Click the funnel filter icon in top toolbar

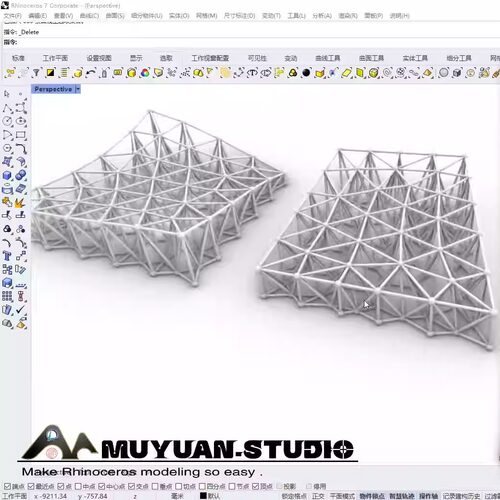tap(36, 72)
